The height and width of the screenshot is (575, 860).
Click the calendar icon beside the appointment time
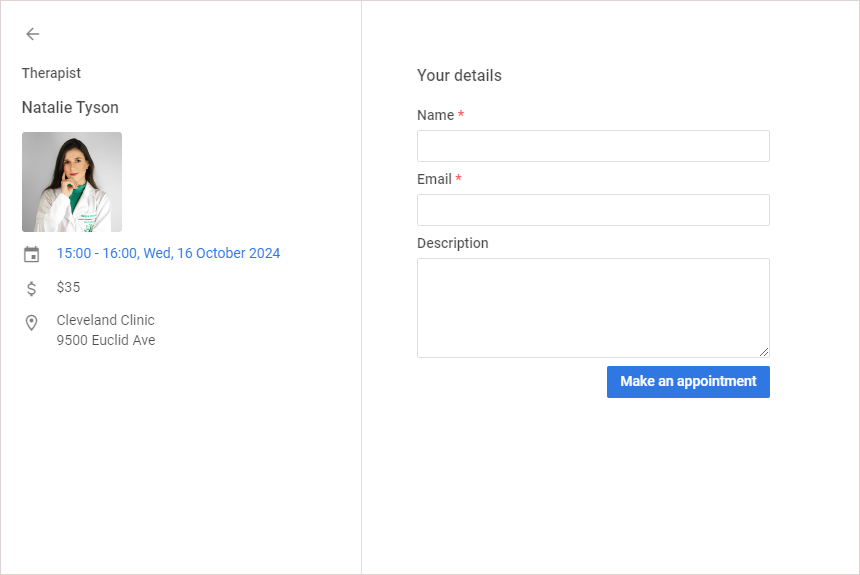(x=31, y=254)
